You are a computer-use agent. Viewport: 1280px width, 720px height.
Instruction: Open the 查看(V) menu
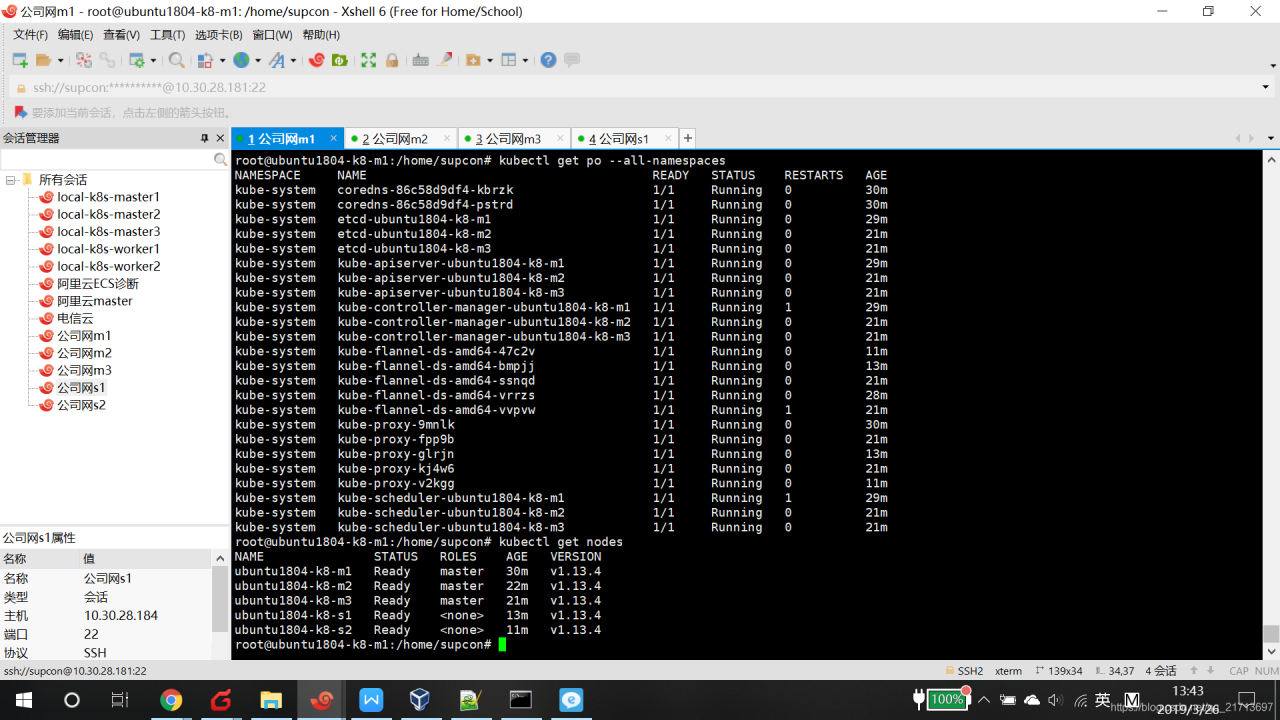click(121, 35)
